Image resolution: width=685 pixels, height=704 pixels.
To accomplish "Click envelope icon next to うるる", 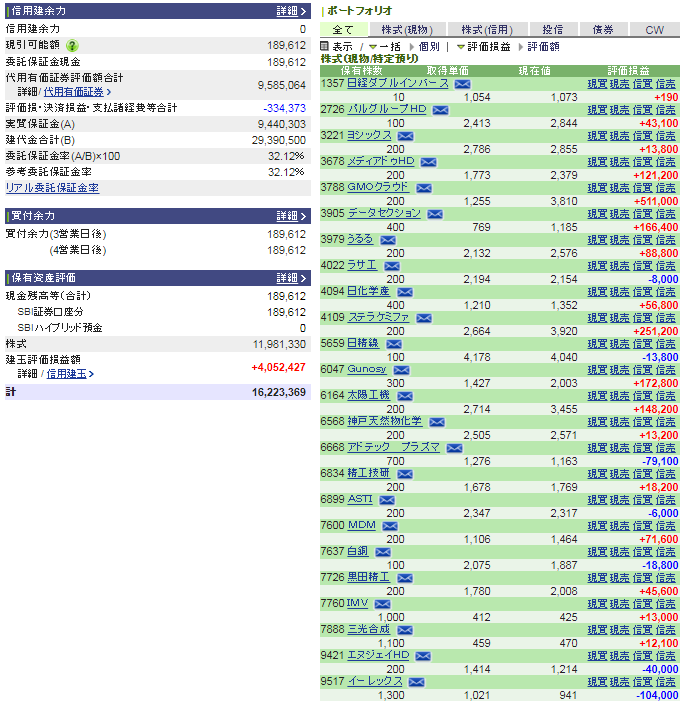I will click(x=388, y=241).
